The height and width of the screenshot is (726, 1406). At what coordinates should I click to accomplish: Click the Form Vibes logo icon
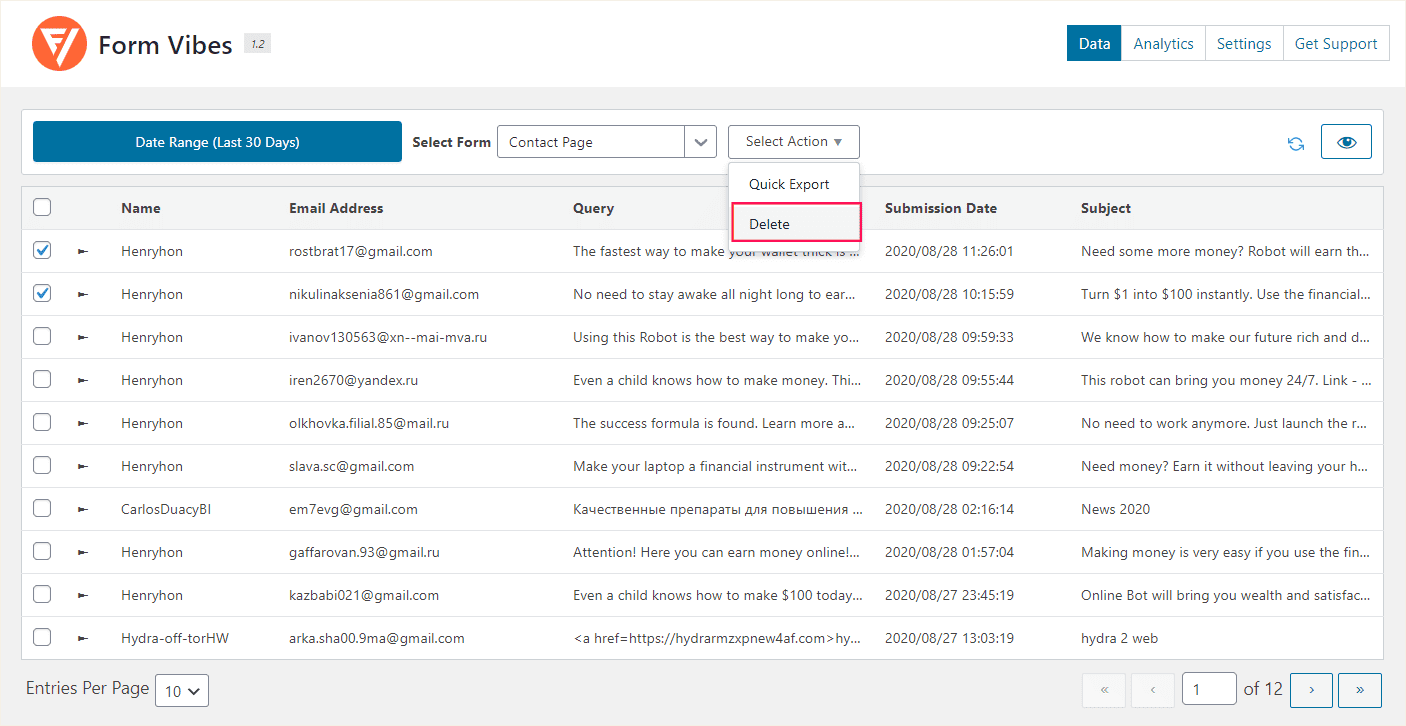tap(60, 44)
